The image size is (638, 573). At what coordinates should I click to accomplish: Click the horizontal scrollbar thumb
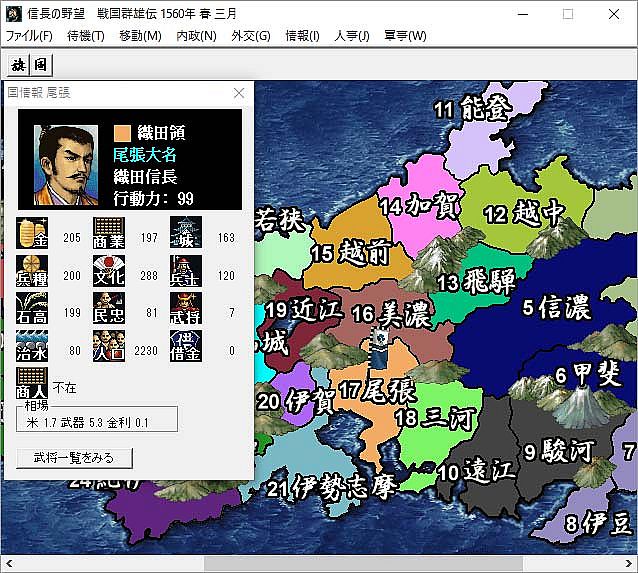click(x=363, y=564)
